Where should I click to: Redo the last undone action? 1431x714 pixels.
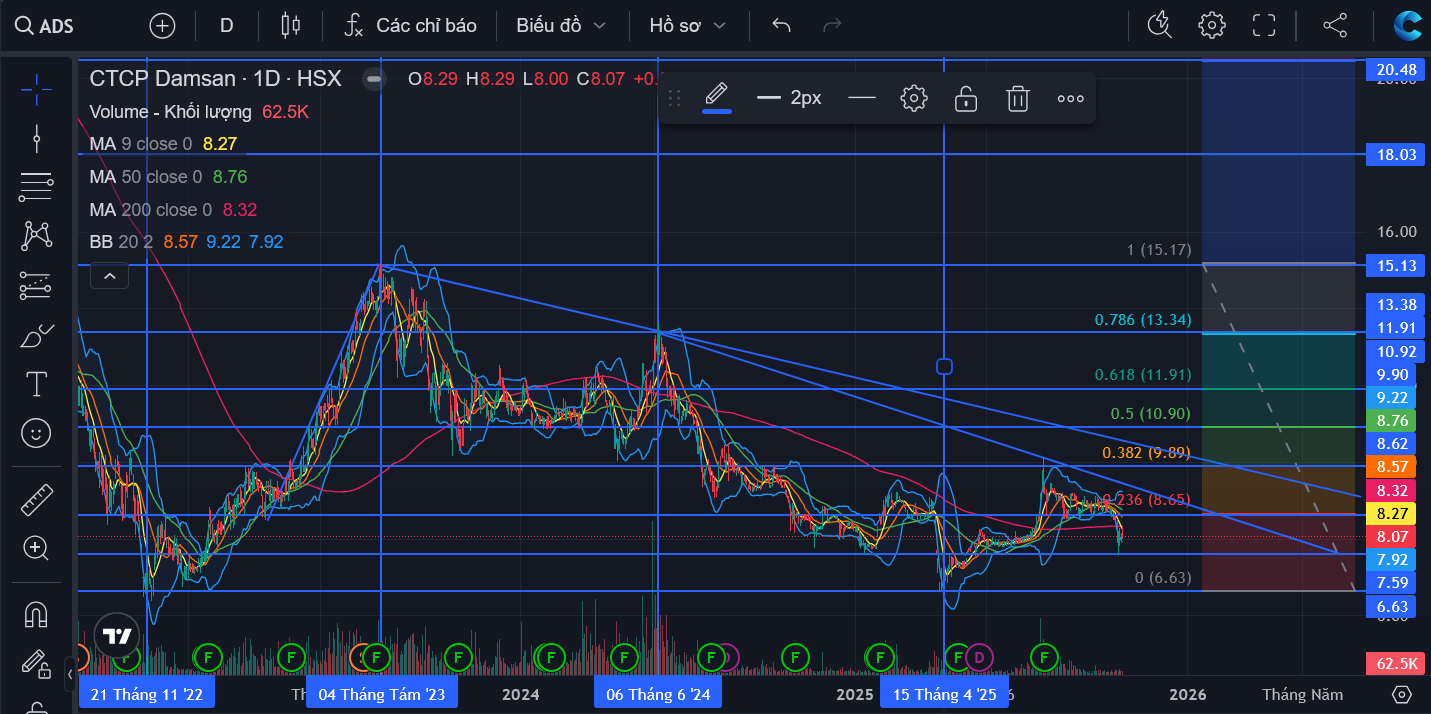[831, 26]
